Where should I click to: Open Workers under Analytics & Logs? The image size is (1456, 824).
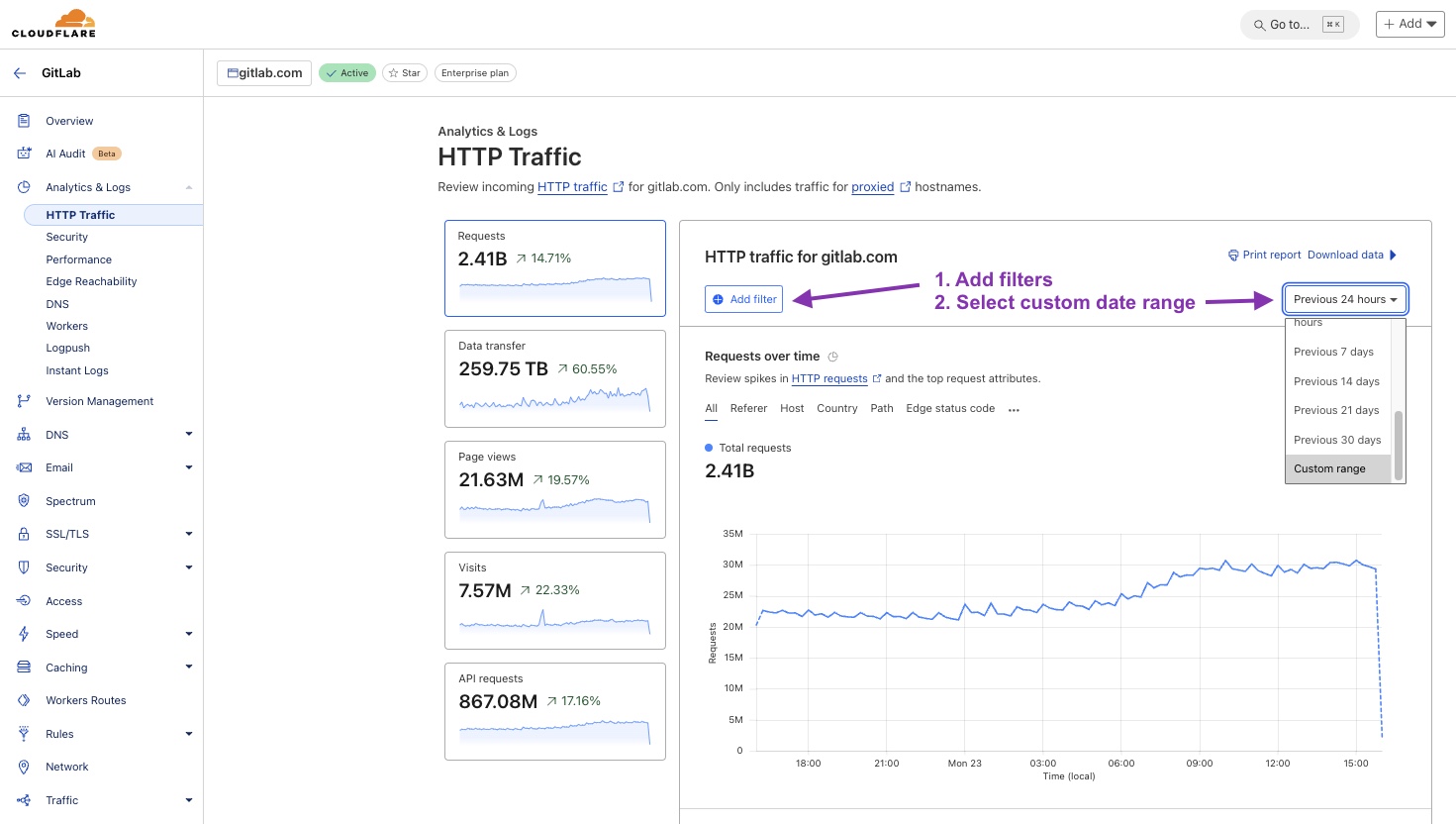click(x=67, y=326)
